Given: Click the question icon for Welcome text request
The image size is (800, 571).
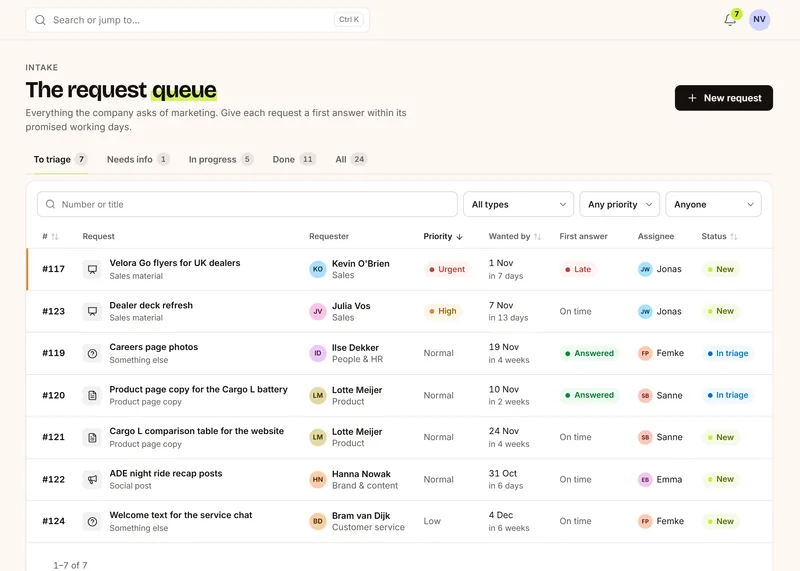Looking at the screenshot, I should tap(92, 521).
